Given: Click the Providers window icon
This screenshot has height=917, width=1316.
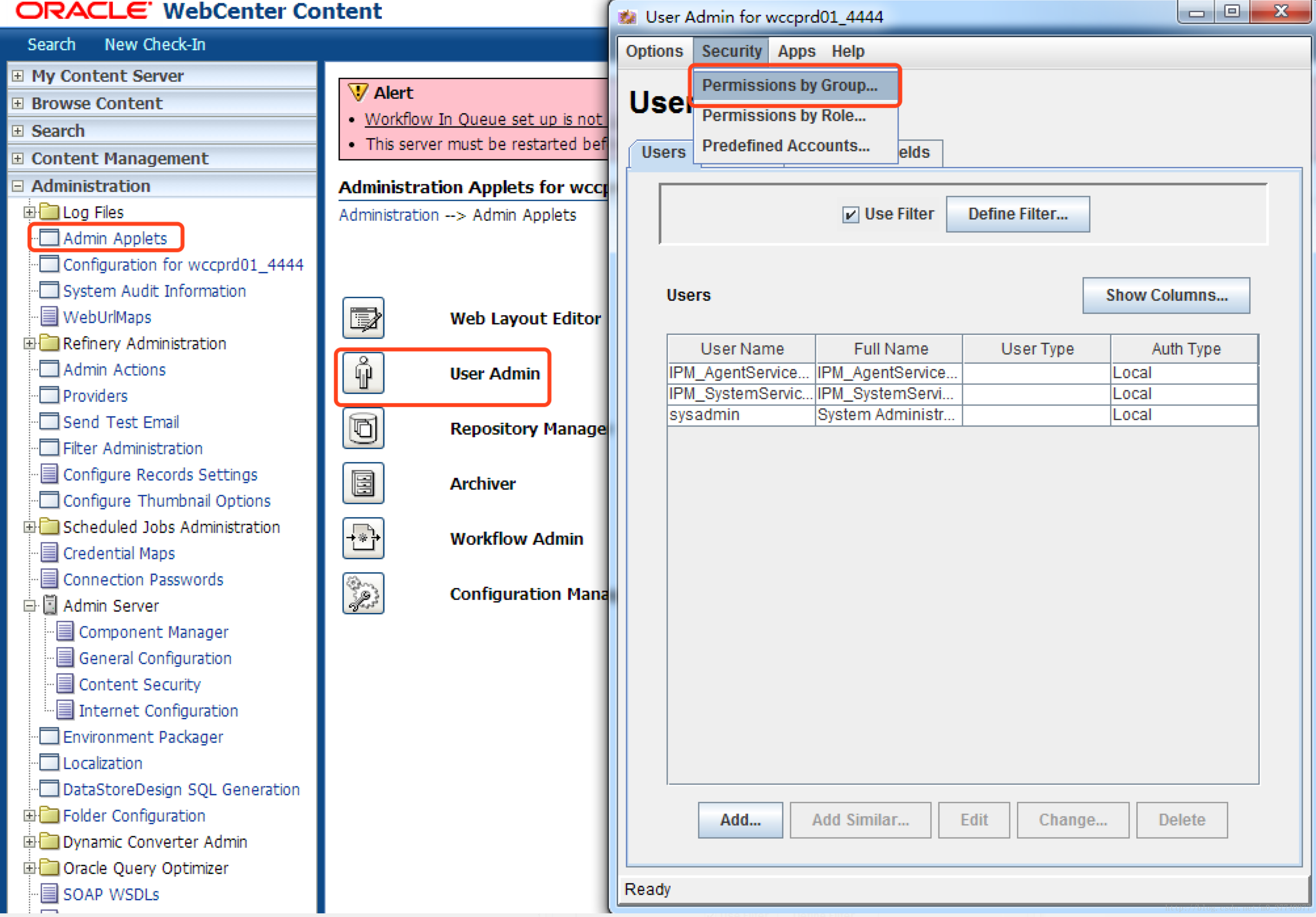Looking at the screenshot, I should [x=49, y=396].
